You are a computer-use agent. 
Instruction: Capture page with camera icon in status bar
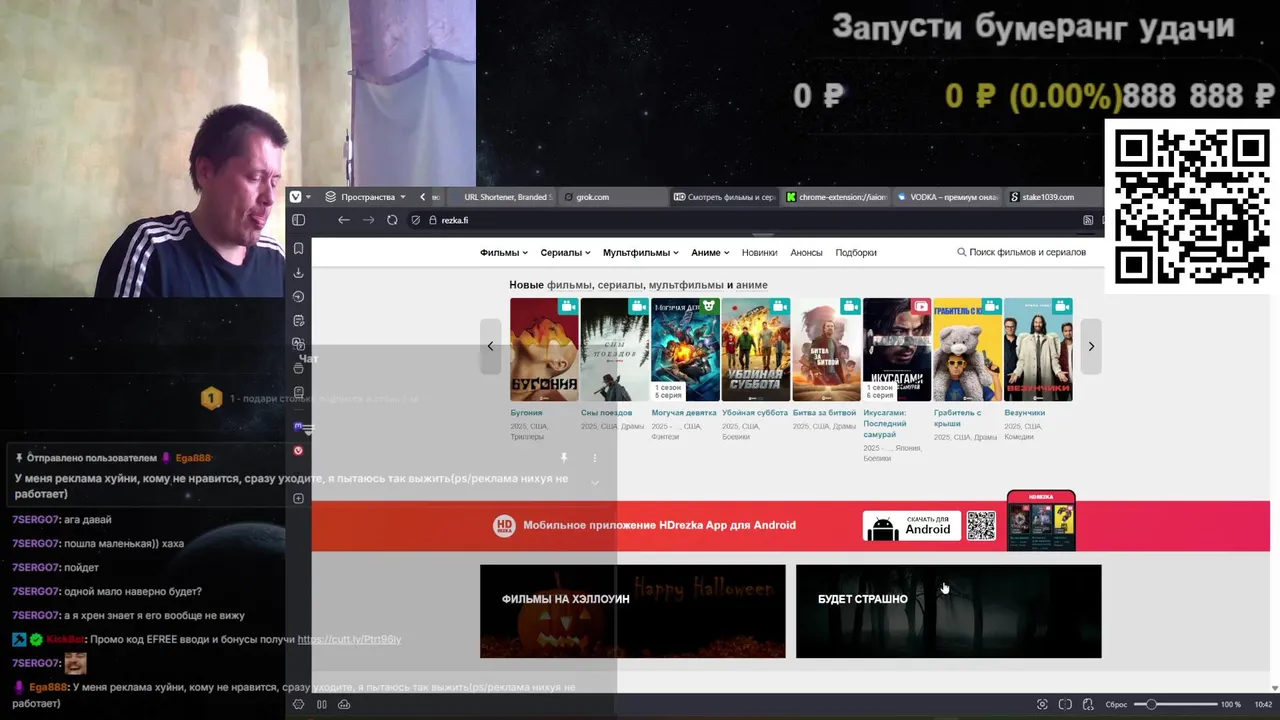(1042, 704)
